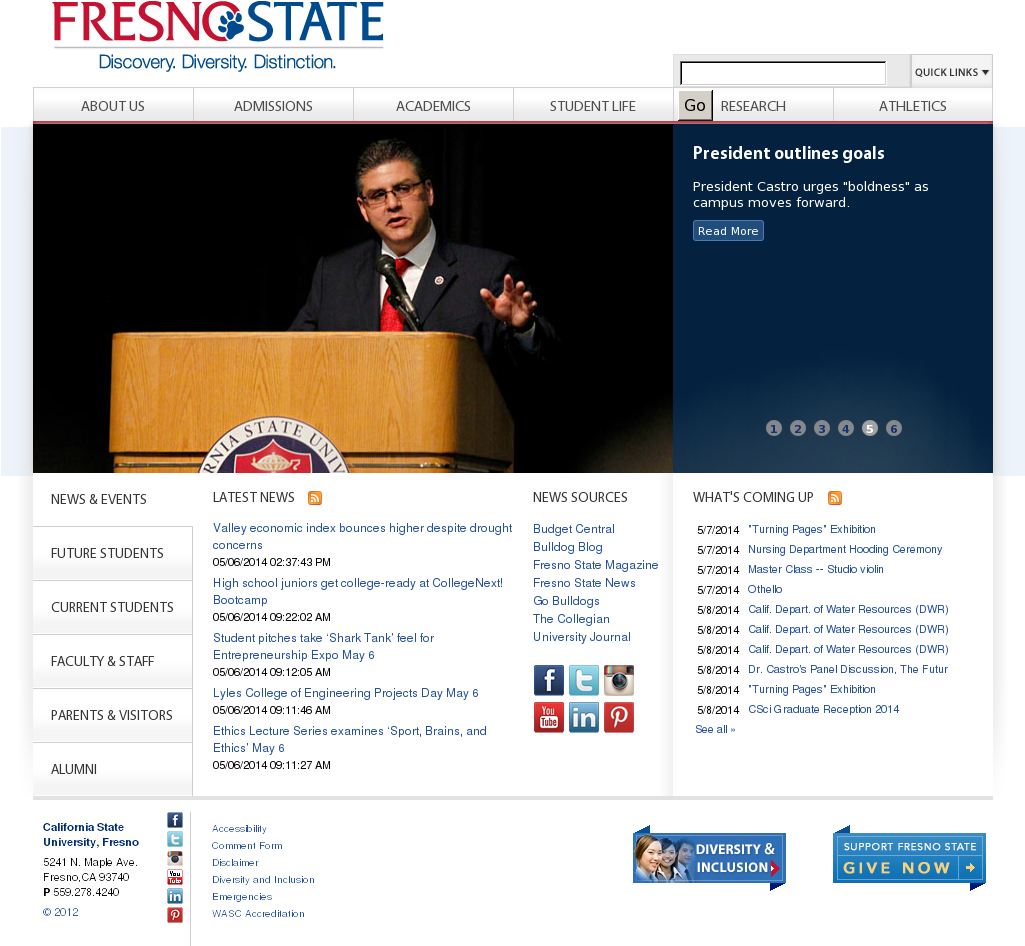The width and height of the screenshot is (1025, 946).
Task: Show slide 5 in the carousel
Action: 869,428
